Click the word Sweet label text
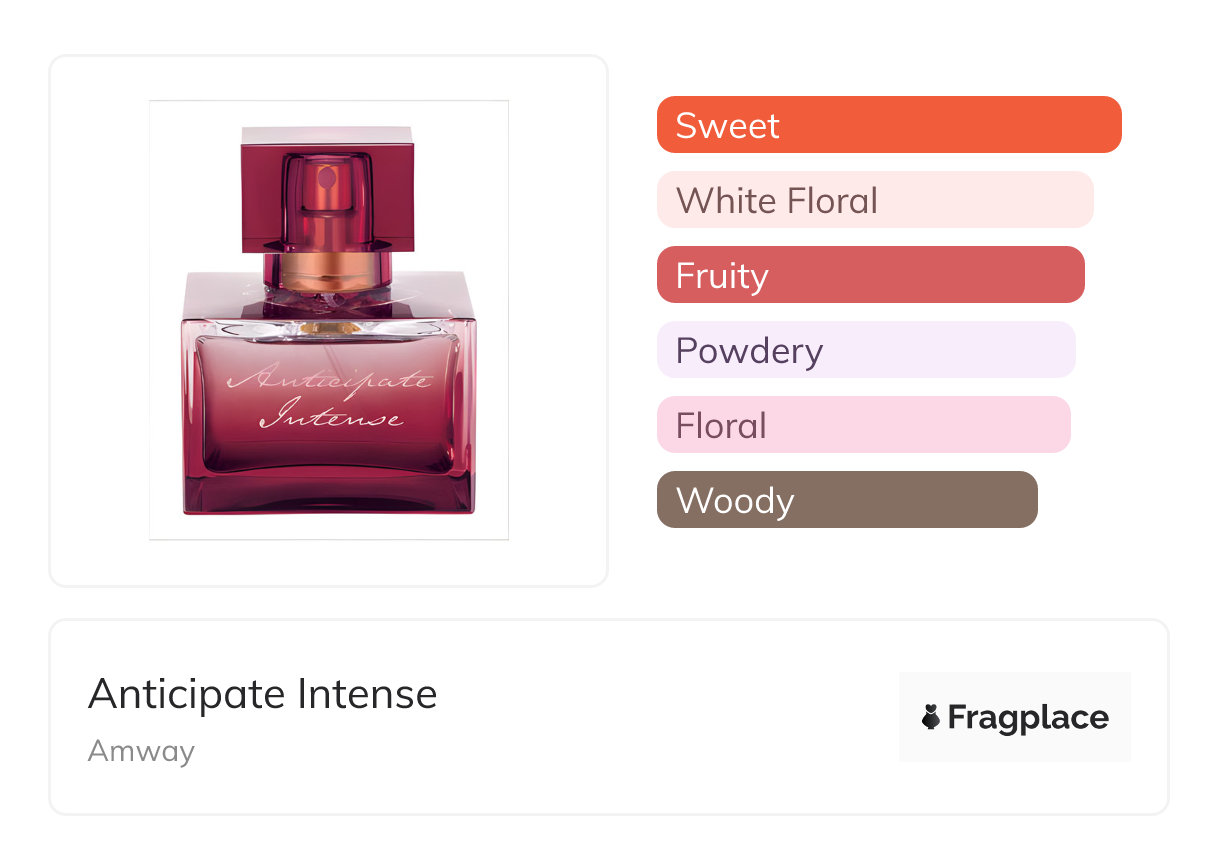The width and height of the screenshot is (1218, 864). tap(727, 126)
